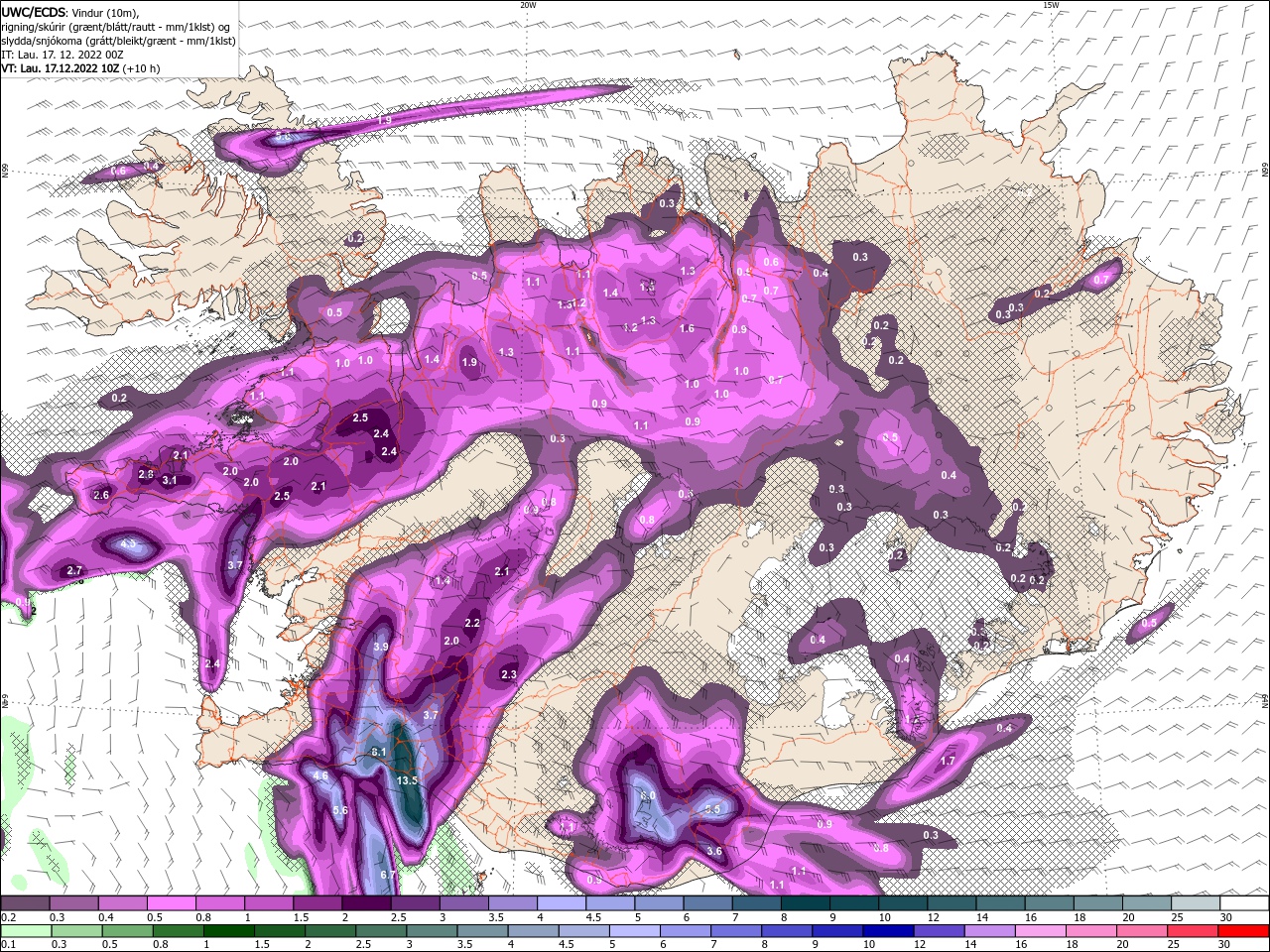Viewport: 1270px width, 952px height.
Task: Click the gray-blue 3.5 swatch, lower legend
Action: click(483, 930)
